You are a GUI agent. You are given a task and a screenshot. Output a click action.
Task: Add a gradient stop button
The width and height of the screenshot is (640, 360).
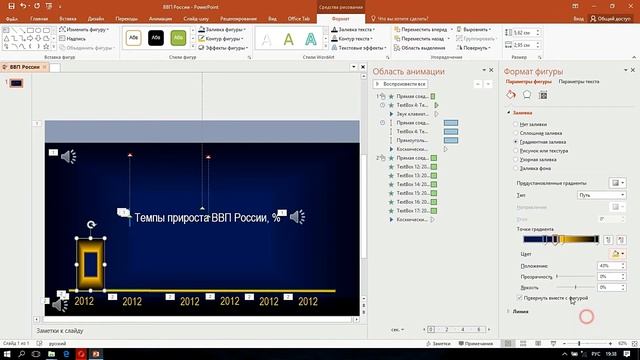608,240
